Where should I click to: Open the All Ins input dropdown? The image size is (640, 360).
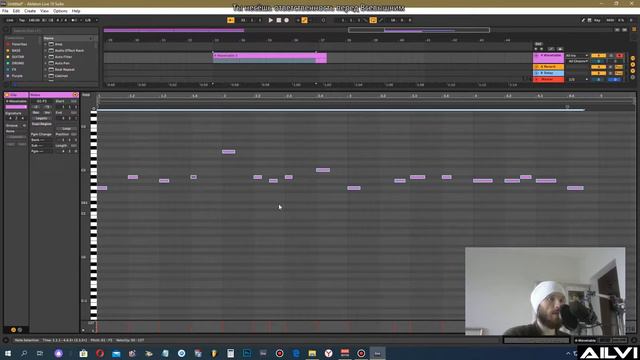577,56
